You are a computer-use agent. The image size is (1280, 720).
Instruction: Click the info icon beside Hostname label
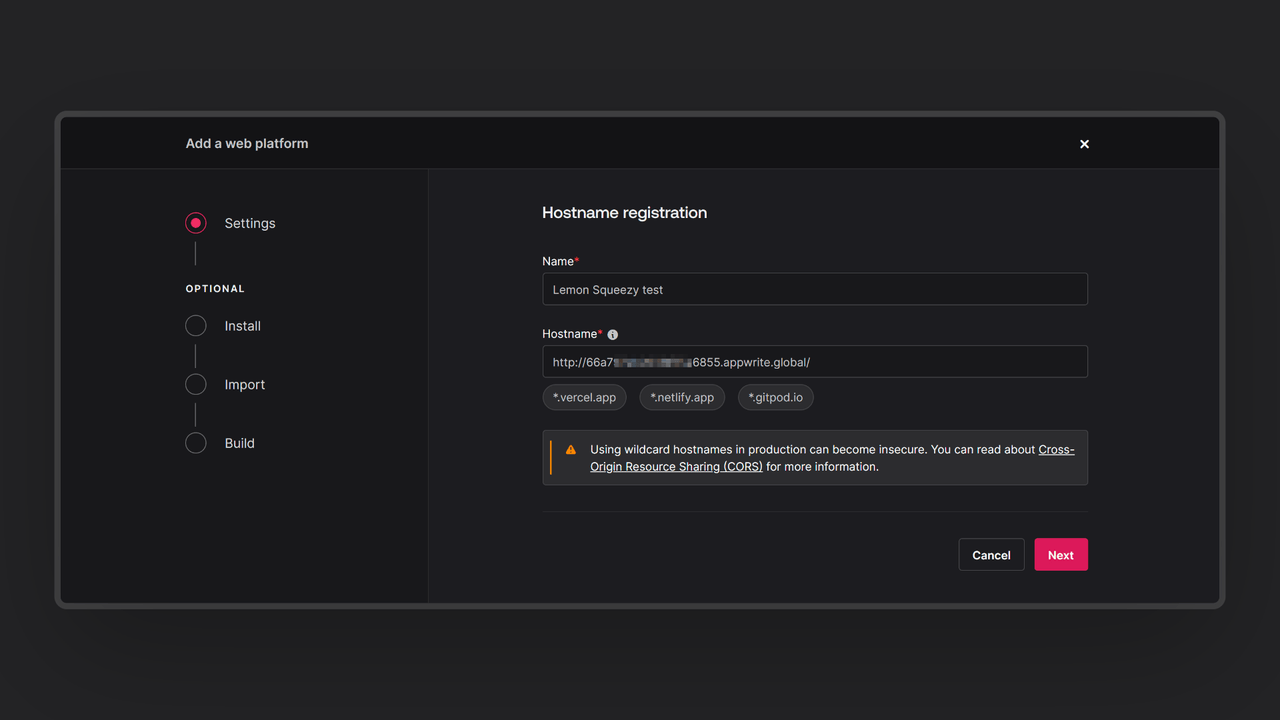point(613,335)
